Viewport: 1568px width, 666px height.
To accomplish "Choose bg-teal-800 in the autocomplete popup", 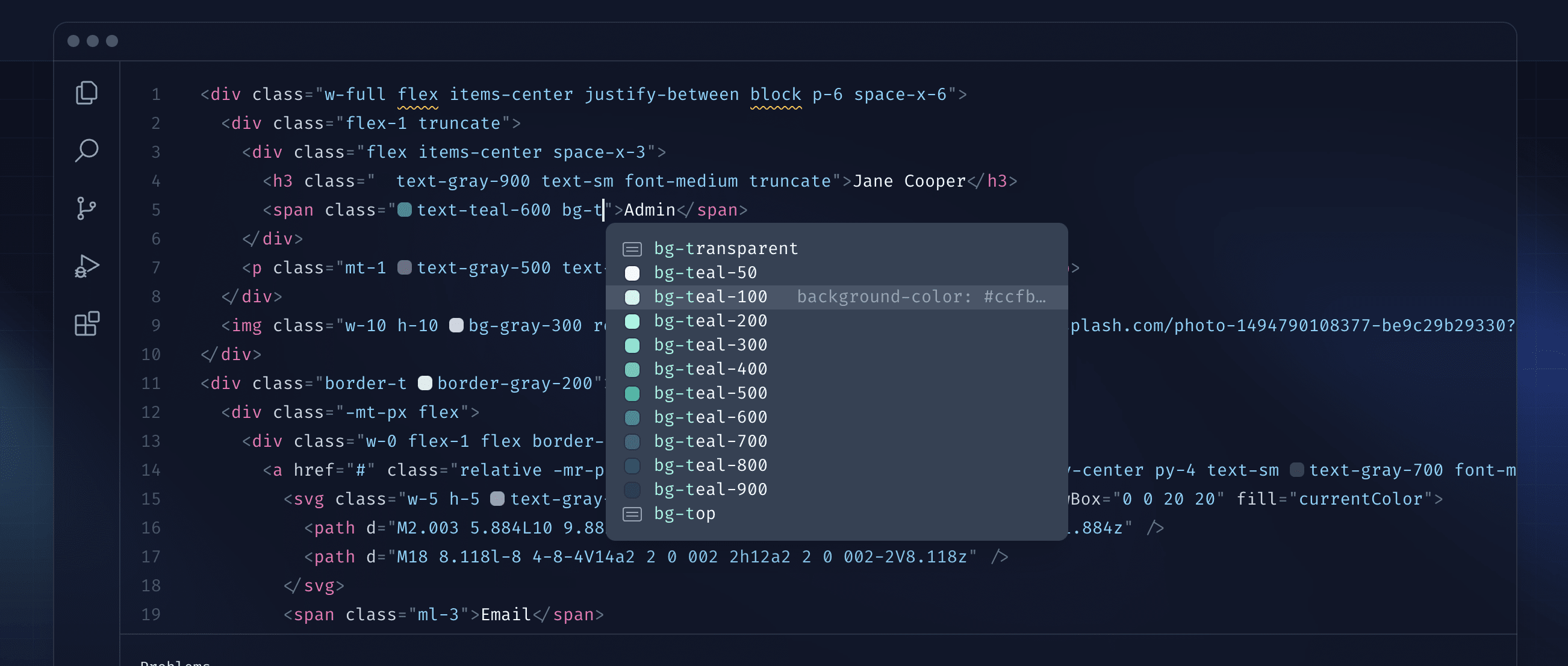I will point(837,465).
